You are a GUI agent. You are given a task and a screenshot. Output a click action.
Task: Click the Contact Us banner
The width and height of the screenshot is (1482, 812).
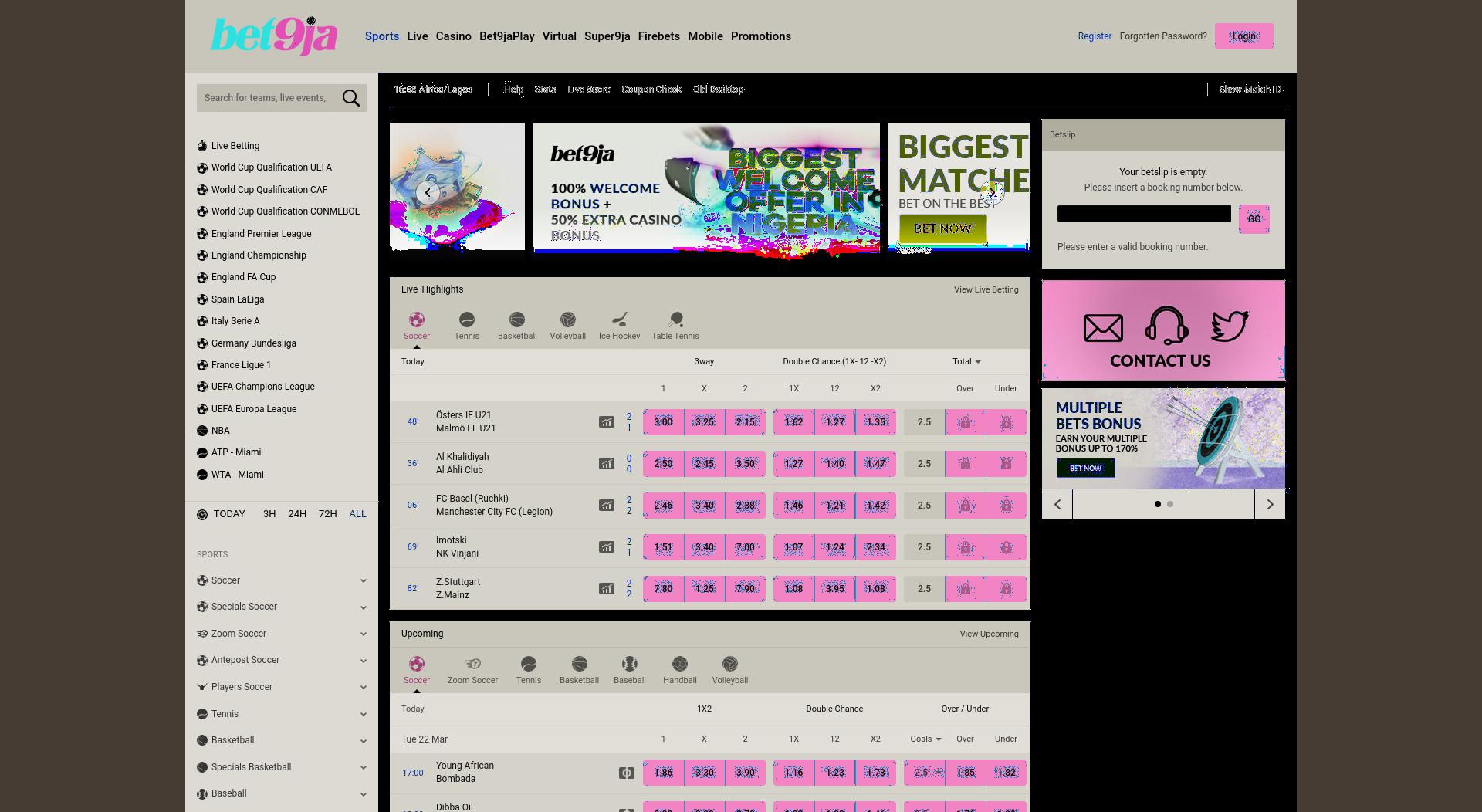click(1163, 330)
